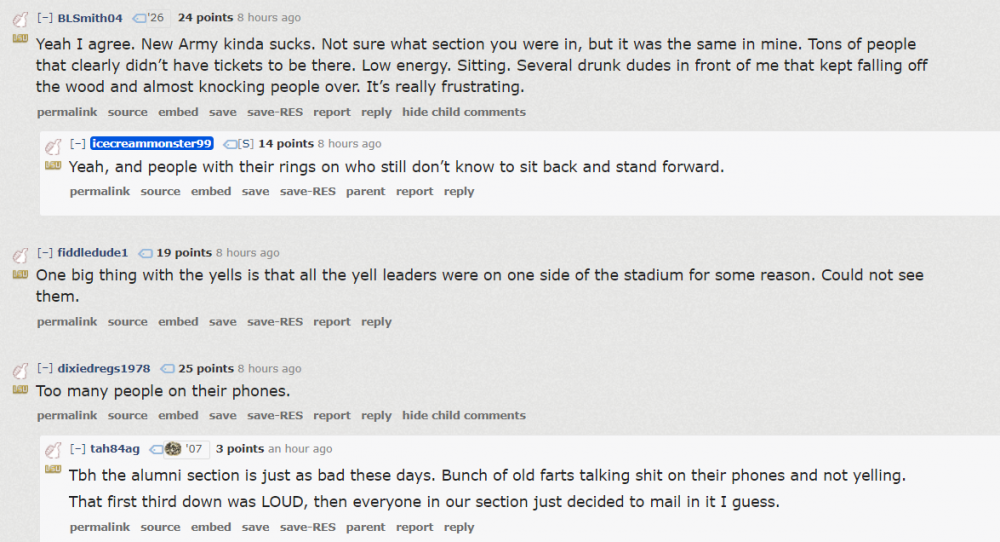The width and height of the screenshot is (1000, 542).
Task: Downvote BLSmith04's comment with the LSU icon
Action: [x=20, y=38]
